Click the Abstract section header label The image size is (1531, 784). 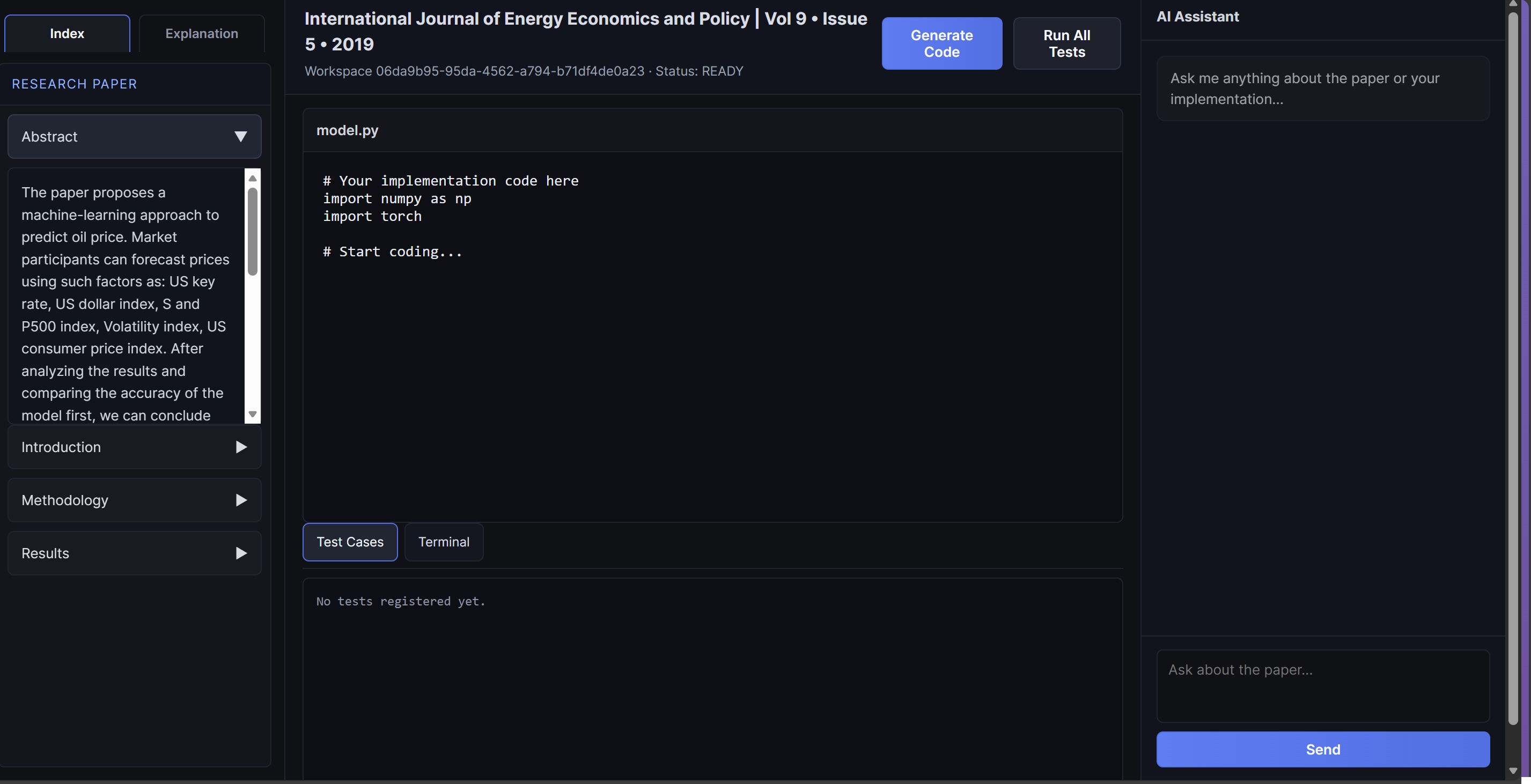click(x=50, y=137)
